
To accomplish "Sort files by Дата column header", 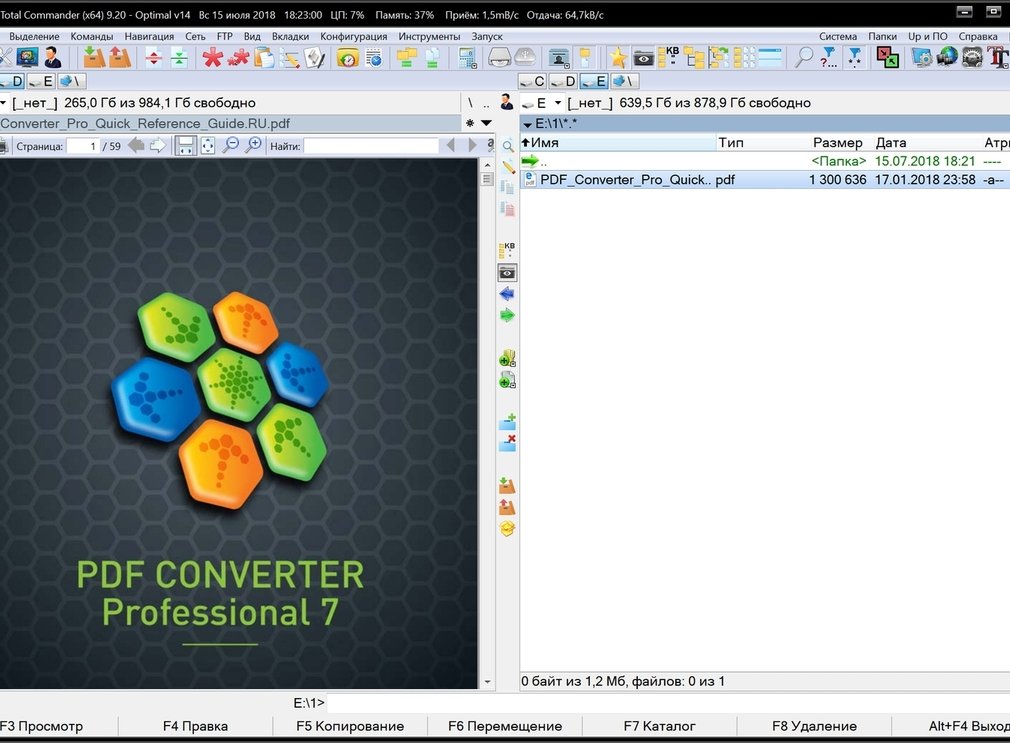I will (891, 142).
